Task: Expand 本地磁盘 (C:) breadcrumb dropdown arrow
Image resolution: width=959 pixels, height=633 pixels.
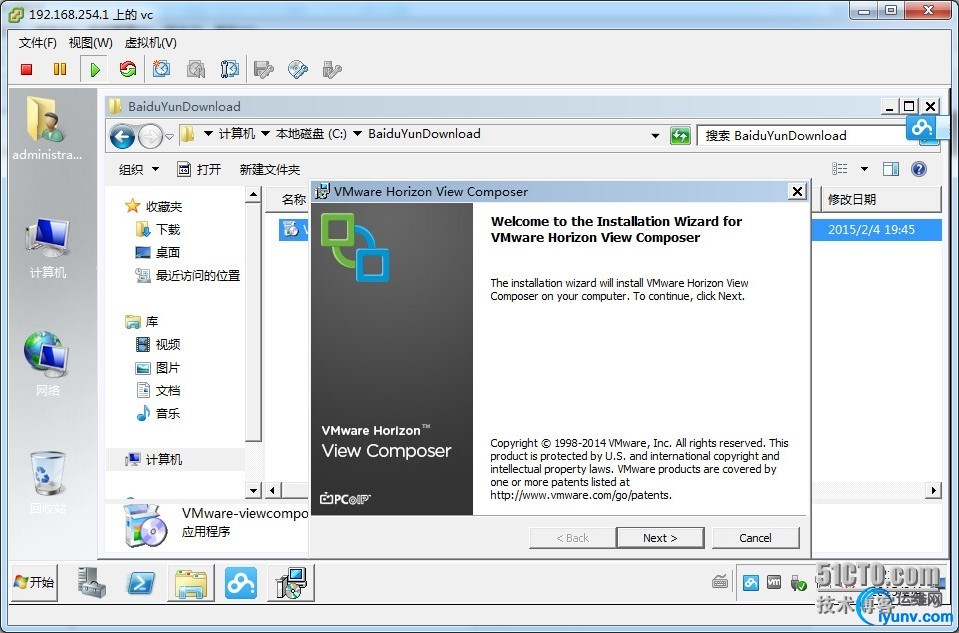Action: point(358,133)
